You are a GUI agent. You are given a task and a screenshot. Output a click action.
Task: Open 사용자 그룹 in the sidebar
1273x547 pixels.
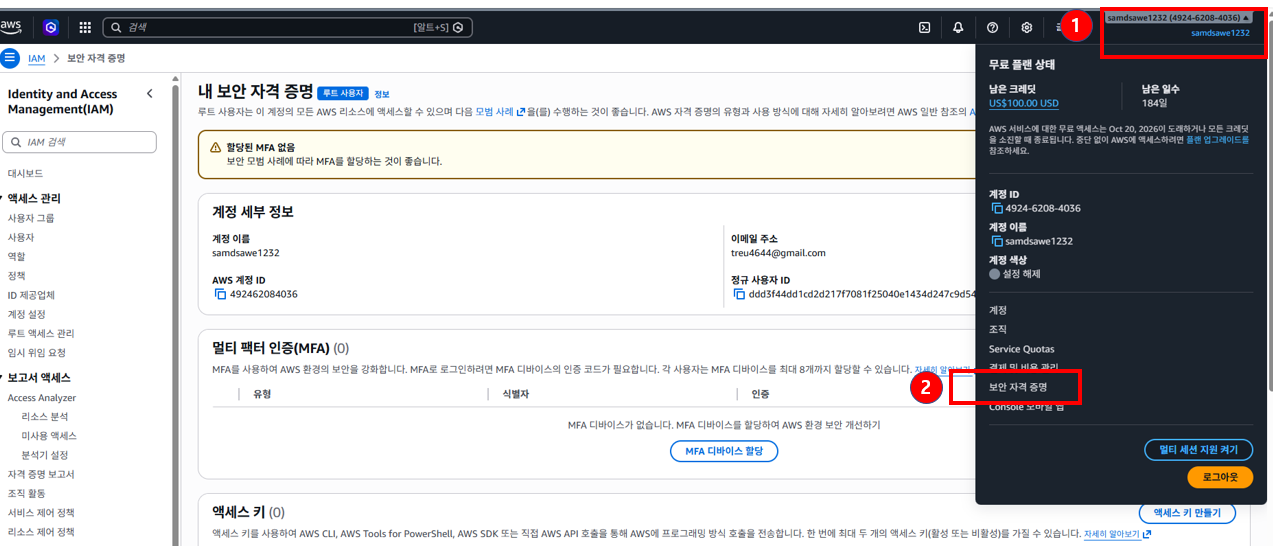click(x=31, y=218)
